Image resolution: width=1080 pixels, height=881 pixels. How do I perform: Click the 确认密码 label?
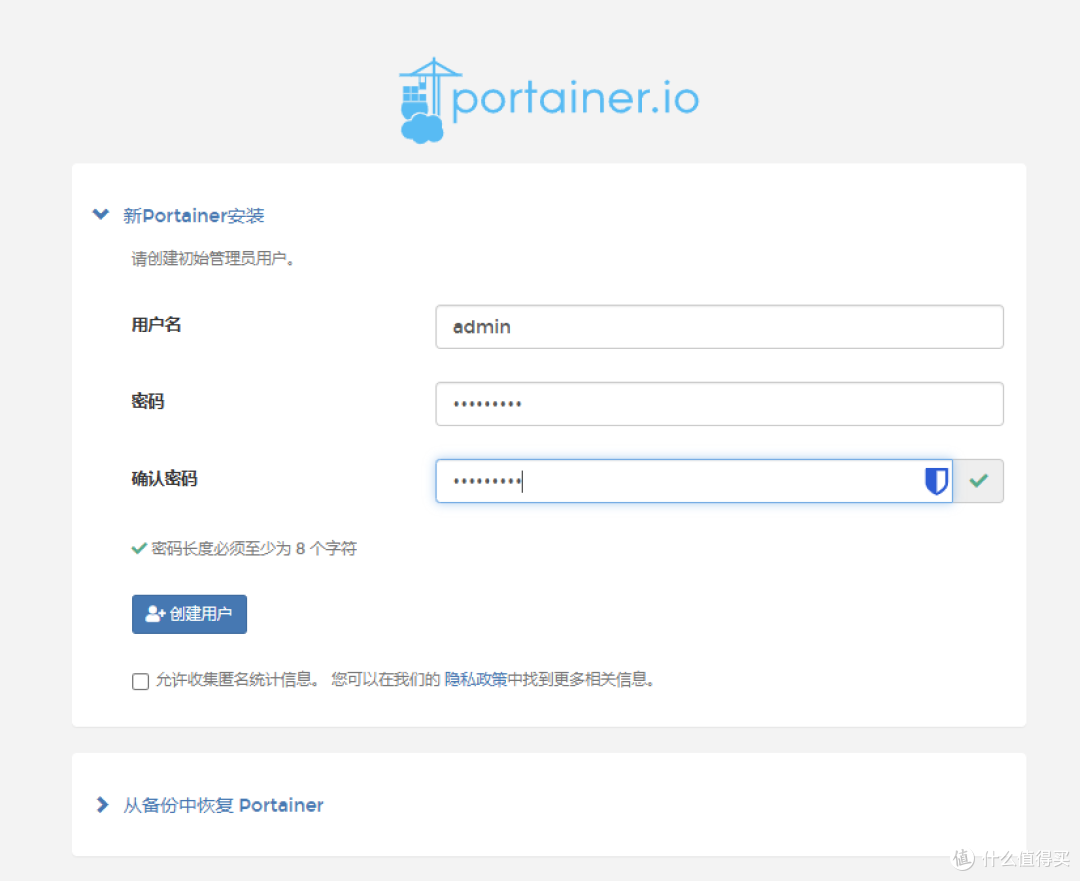tap(165, 478)
